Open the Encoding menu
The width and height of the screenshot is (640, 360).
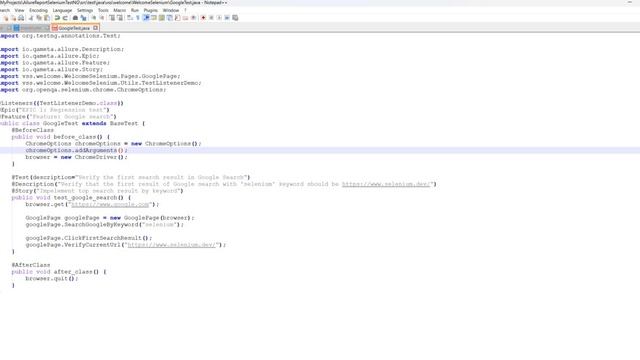pos(38,10)
